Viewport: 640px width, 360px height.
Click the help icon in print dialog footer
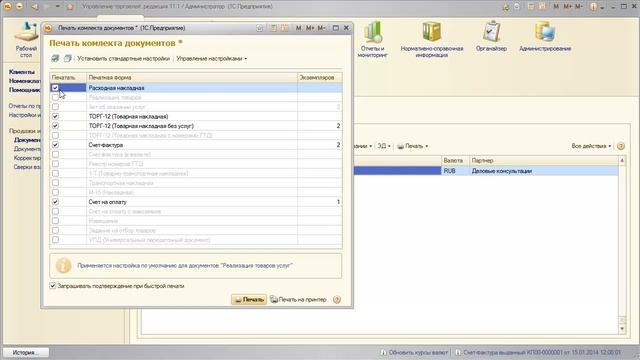pyautogui.click(x=337, y=300)
